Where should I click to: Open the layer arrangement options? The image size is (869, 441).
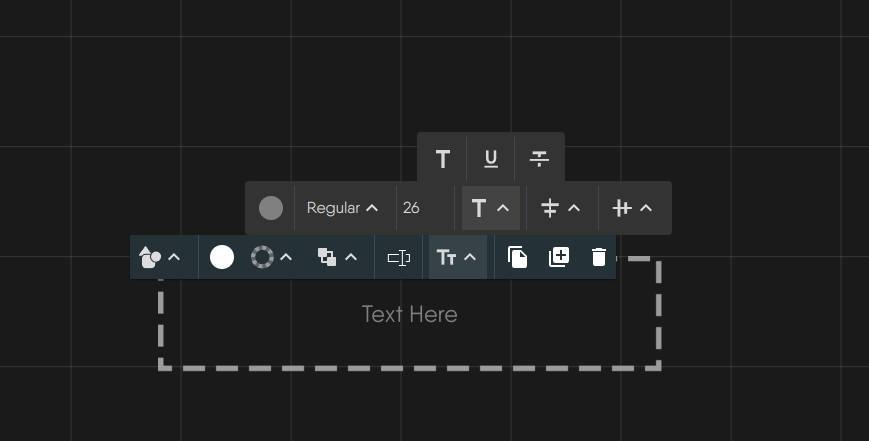[x=337, y=258]
